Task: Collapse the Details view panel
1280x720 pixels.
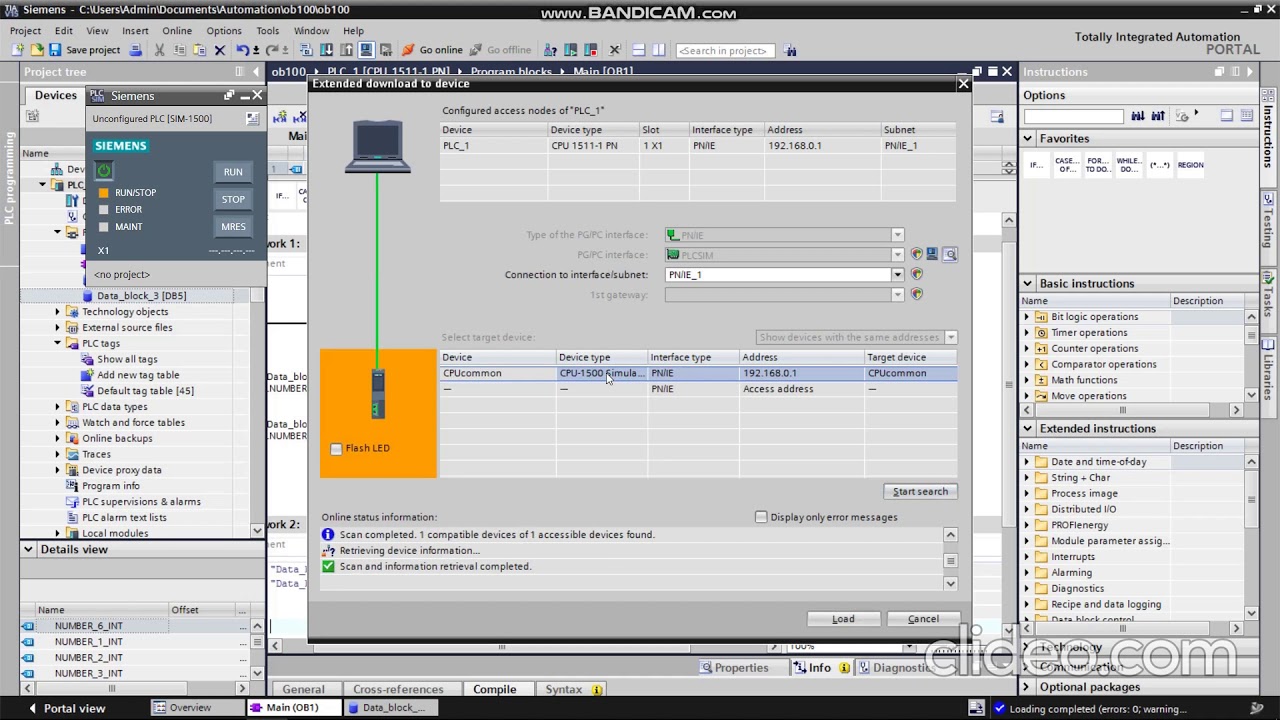Action: [x=28, y=549]
